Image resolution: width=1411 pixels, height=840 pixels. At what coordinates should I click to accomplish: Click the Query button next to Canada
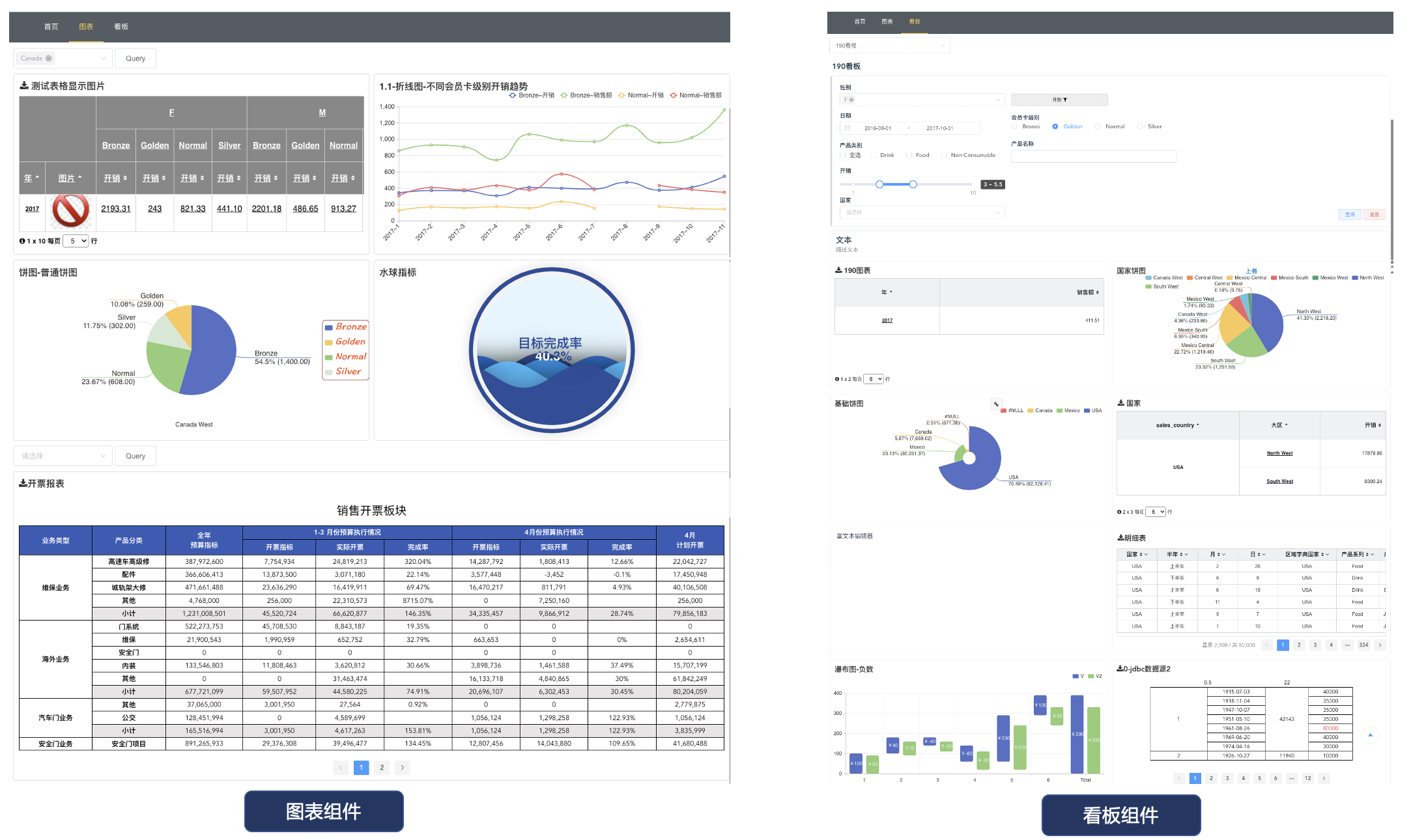click(x=135, y=59)
